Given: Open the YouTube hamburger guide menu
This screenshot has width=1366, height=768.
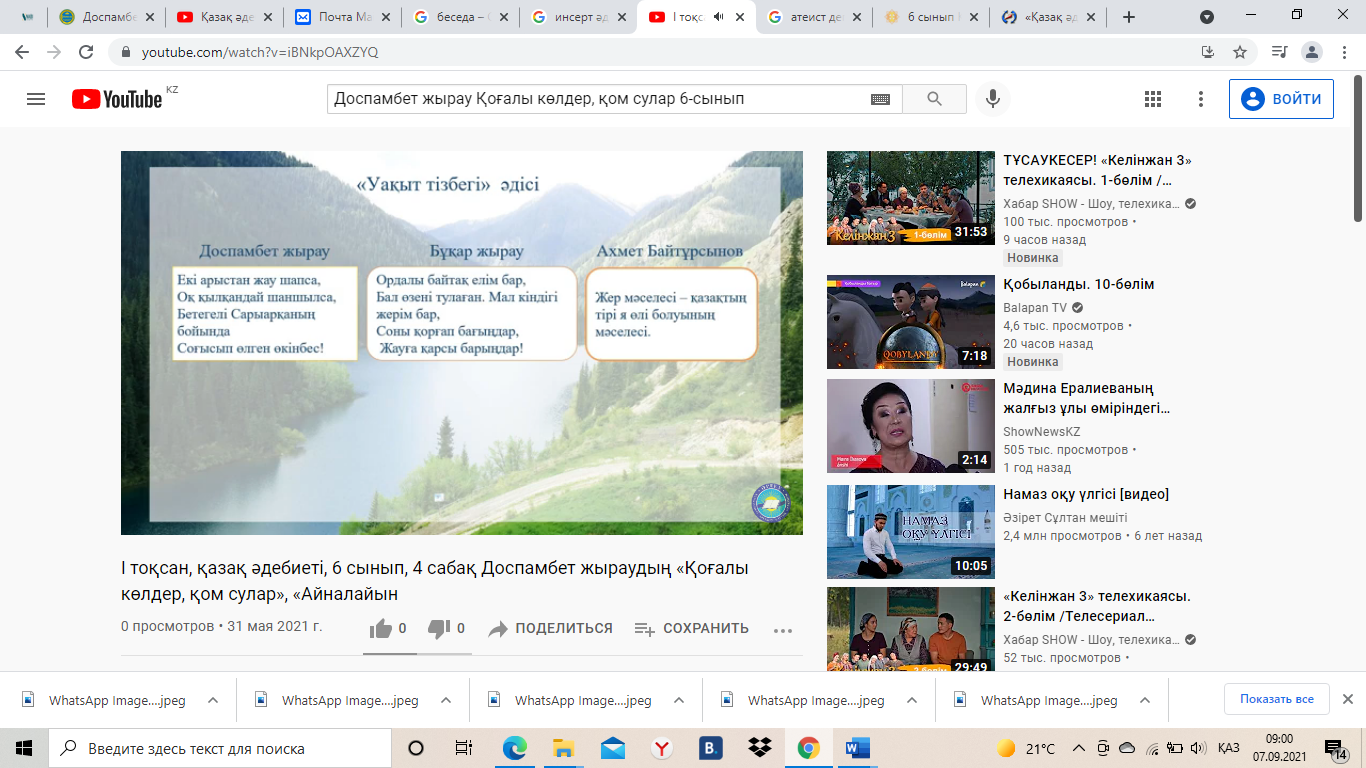Looking at the screenshot, I should (36, 99).
